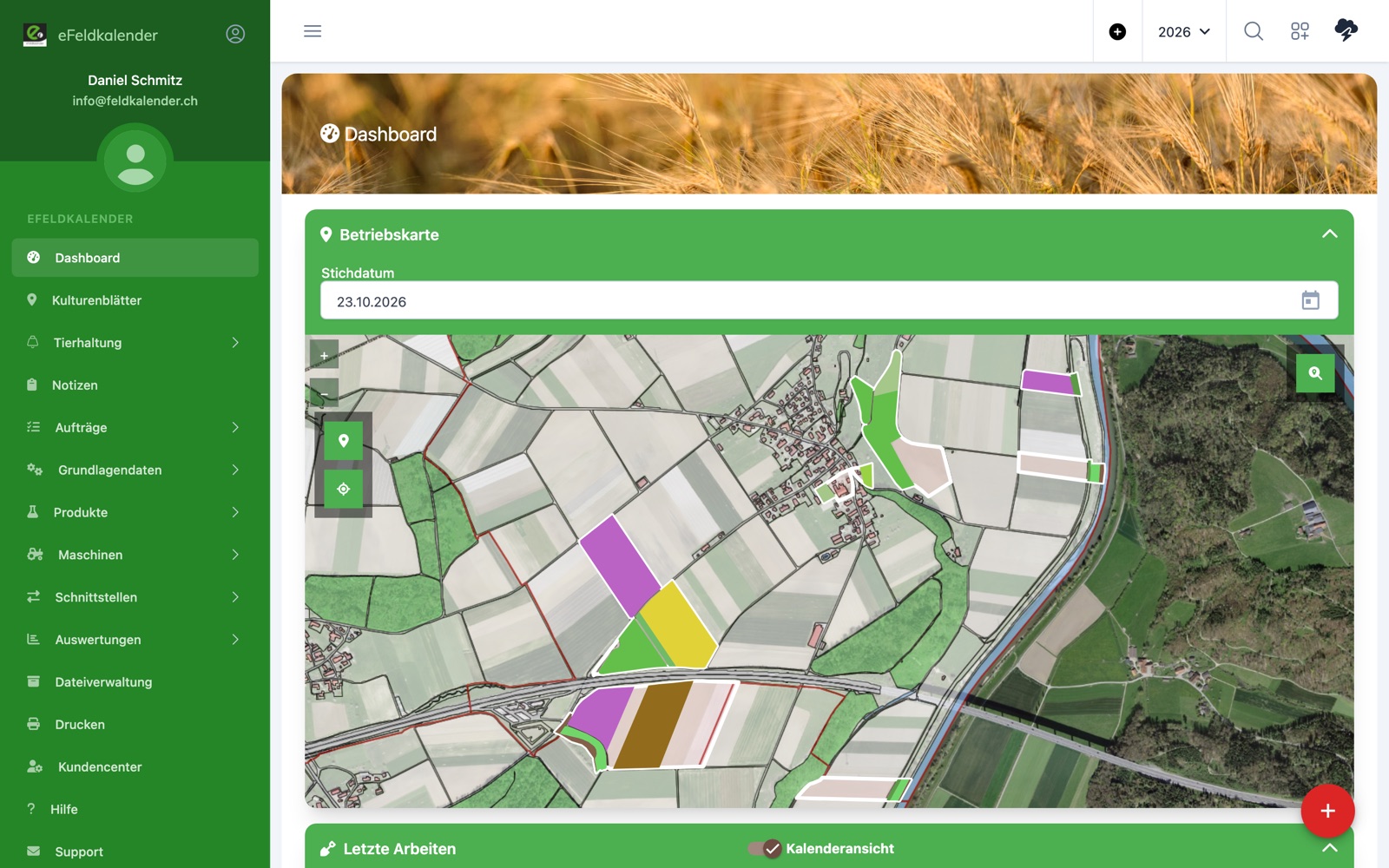The width and height of the screenshot is (1389, 868).
Task: Collapse the Letzte Arbeiten panel
Action: [1329, 848]
